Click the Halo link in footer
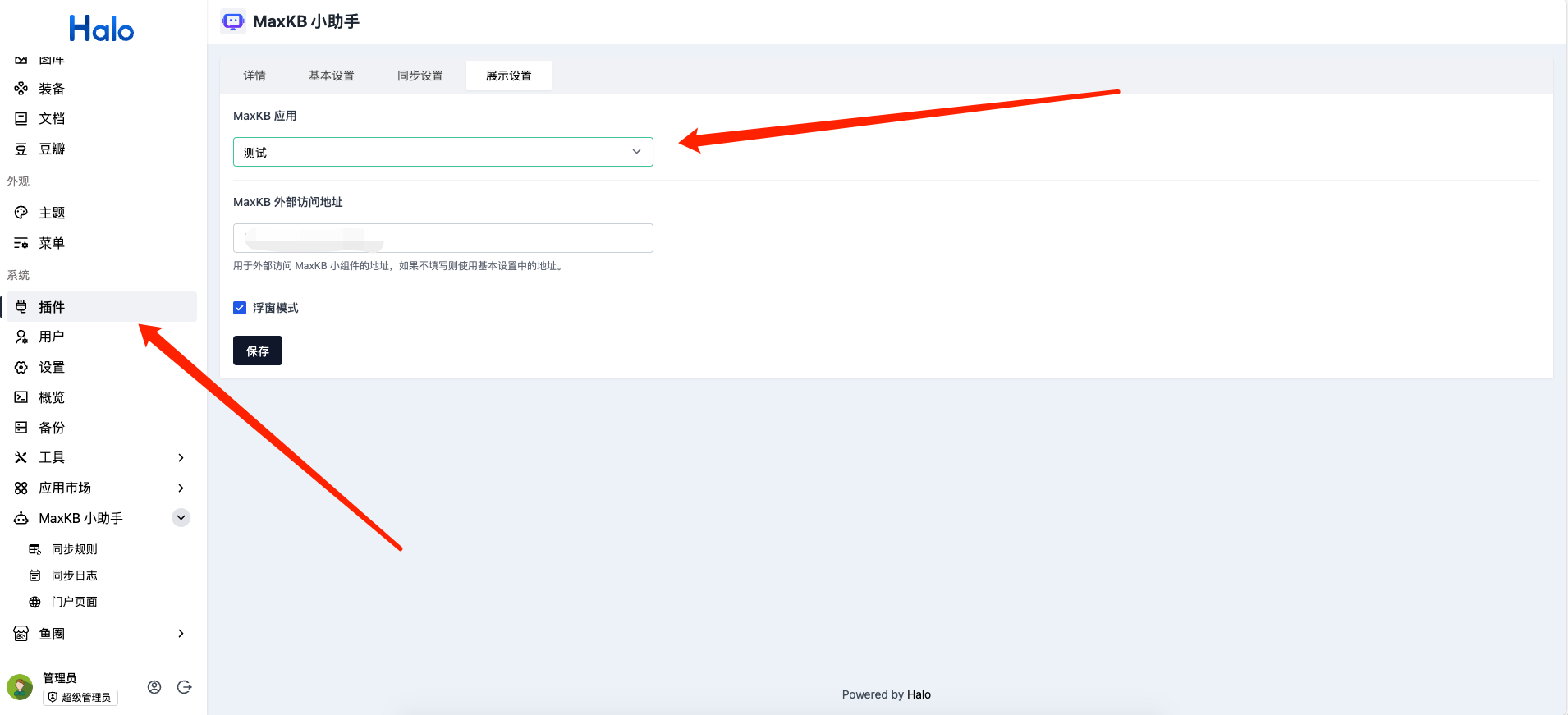The image size is (1568, 715). click(919, 694)
